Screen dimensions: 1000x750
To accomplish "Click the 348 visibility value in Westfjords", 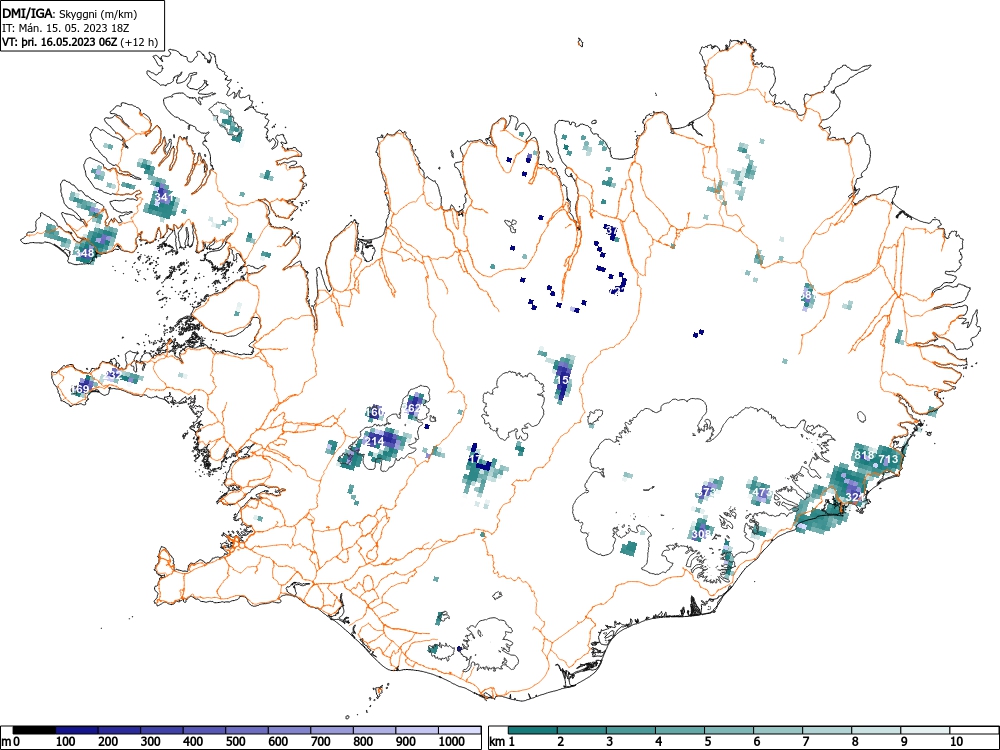I will 84,253.
